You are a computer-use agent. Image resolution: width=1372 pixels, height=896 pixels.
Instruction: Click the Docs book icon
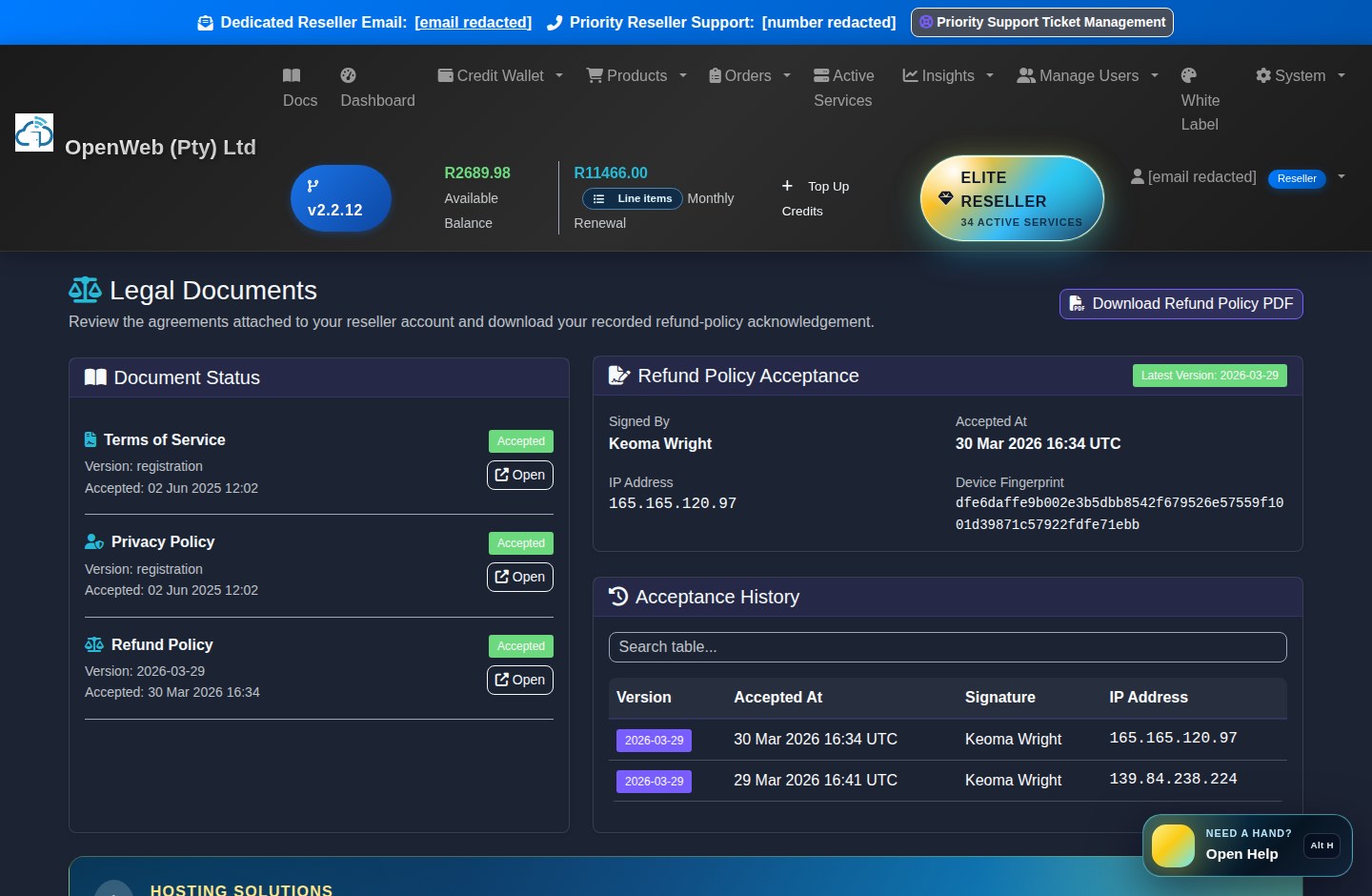[292, 75]
